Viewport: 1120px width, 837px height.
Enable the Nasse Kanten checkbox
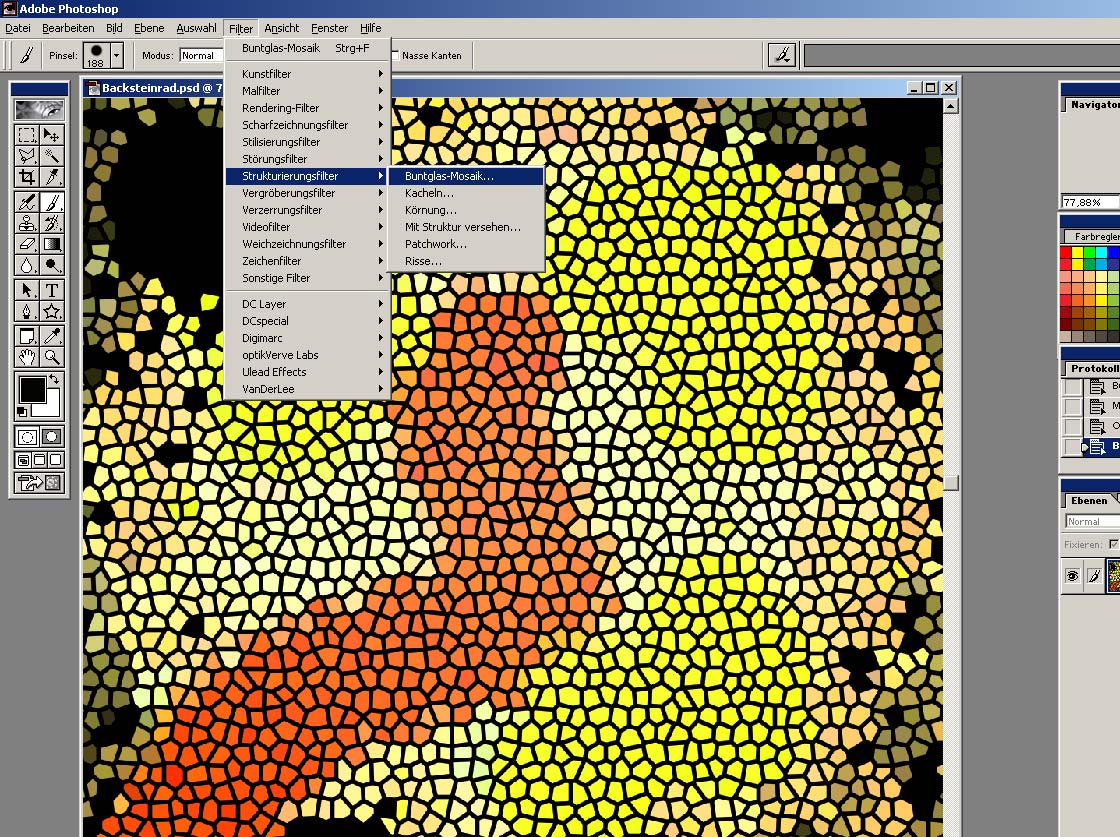point(395,56)
